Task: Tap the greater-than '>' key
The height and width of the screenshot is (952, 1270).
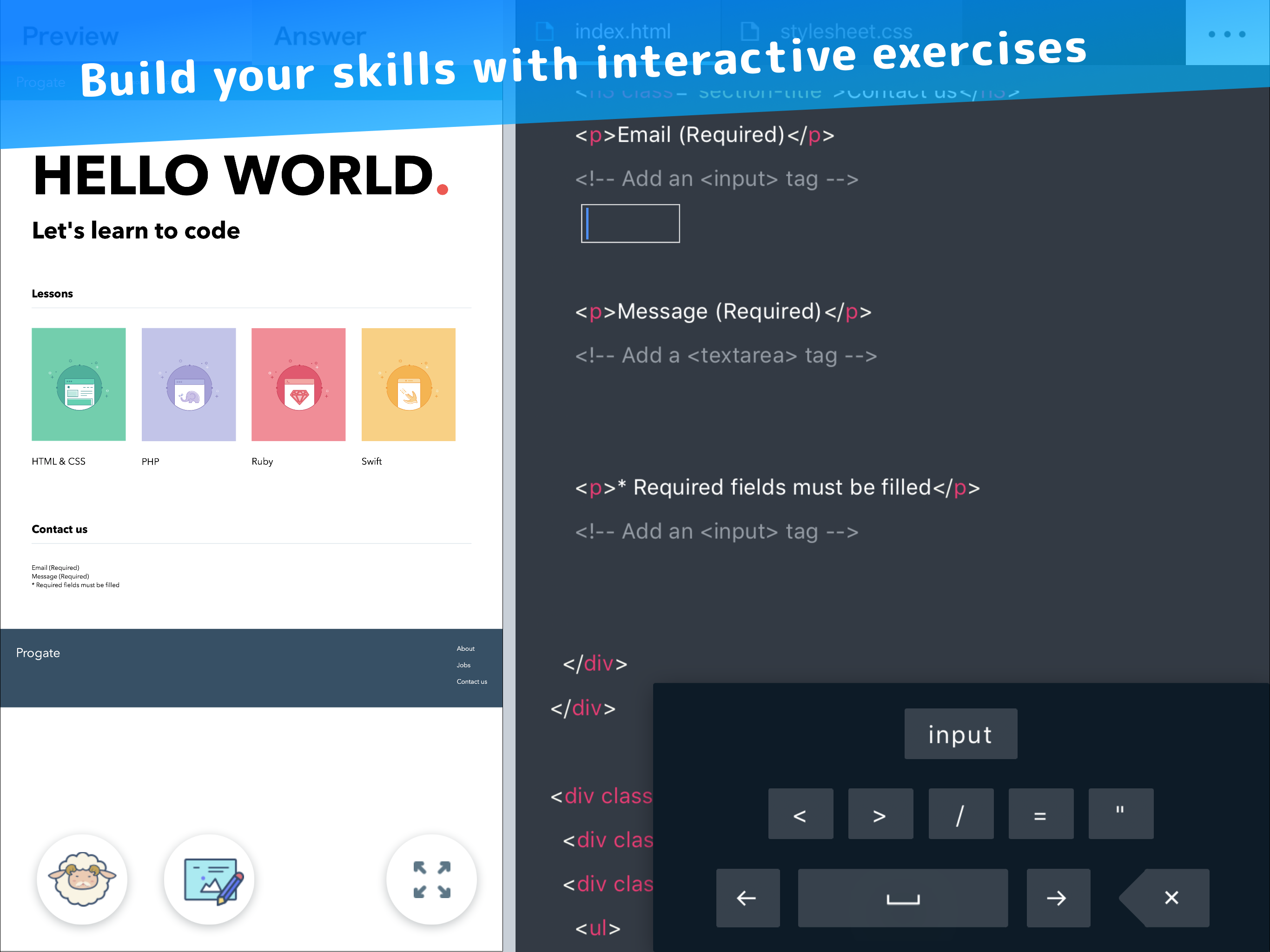Action: 880,813
